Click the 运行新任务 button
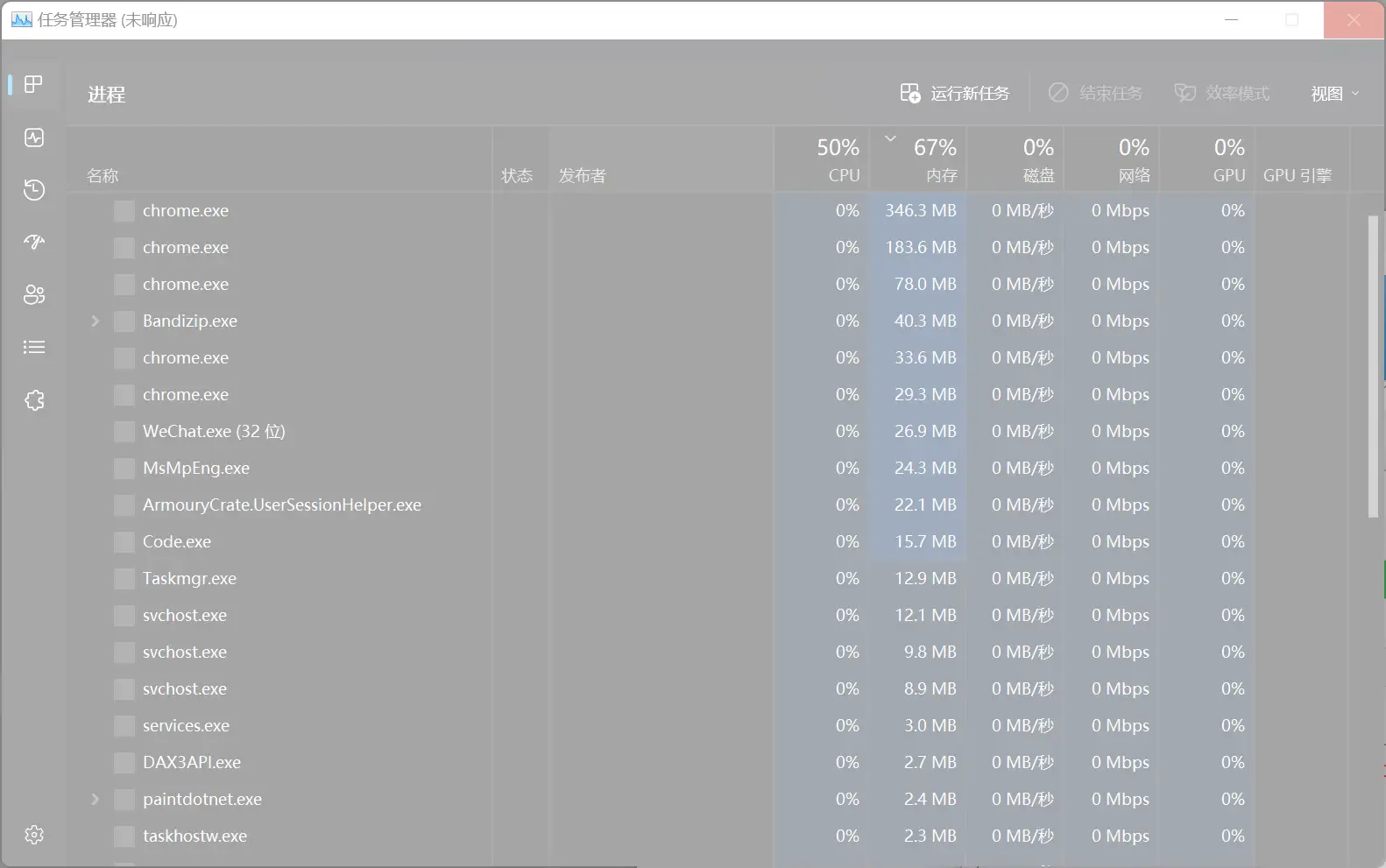This screenshot has width=1386, height=868. pyautogui.click(x=955, y=93)
